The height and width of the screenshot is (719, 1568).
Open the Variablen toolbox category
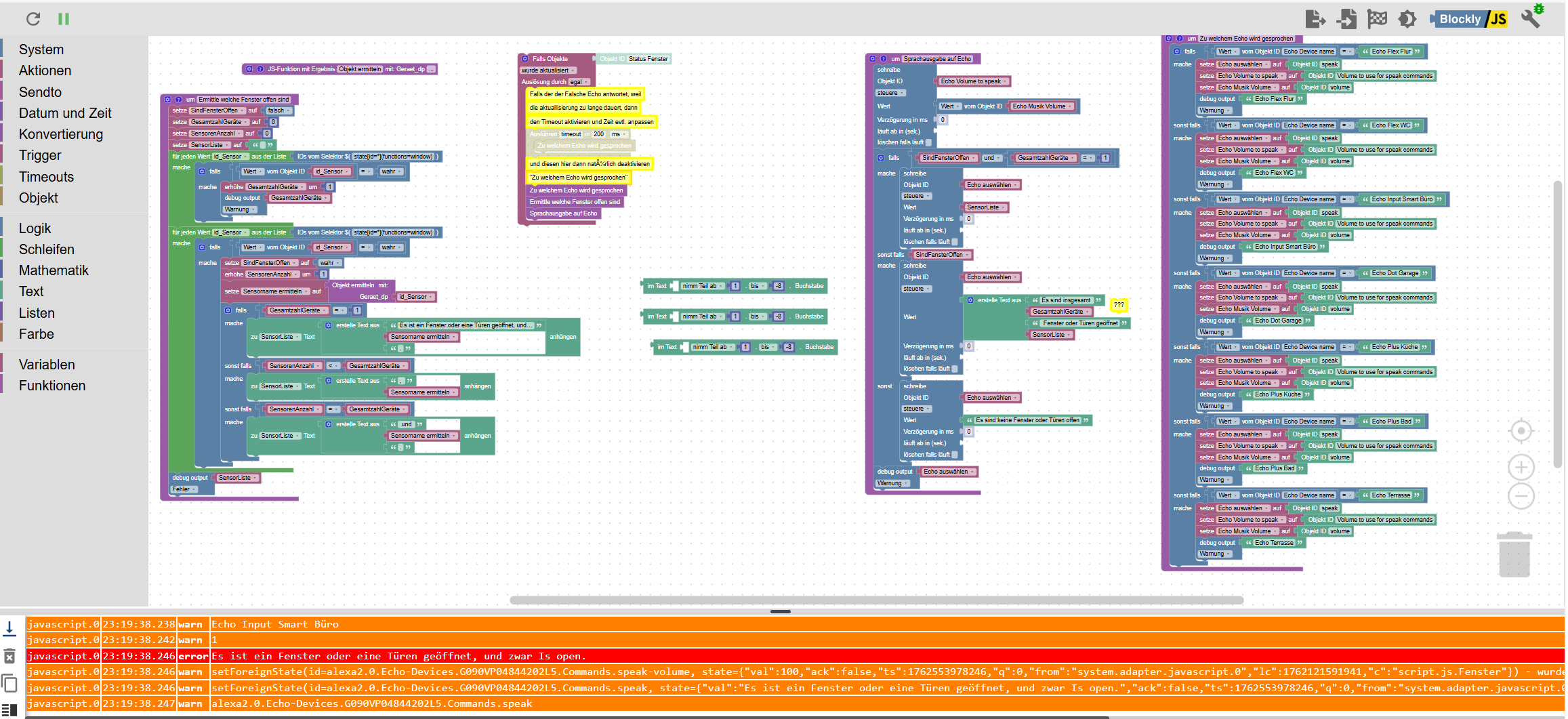(47, 365)
